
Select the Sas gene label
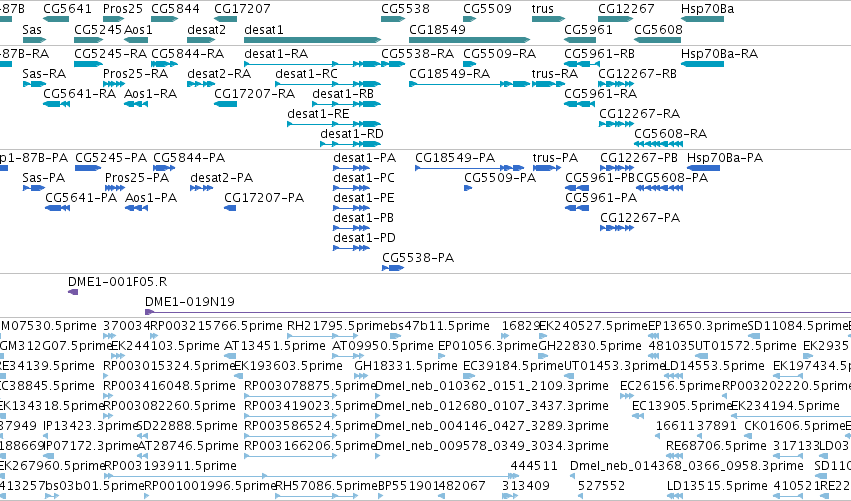[x=32, y=29]
